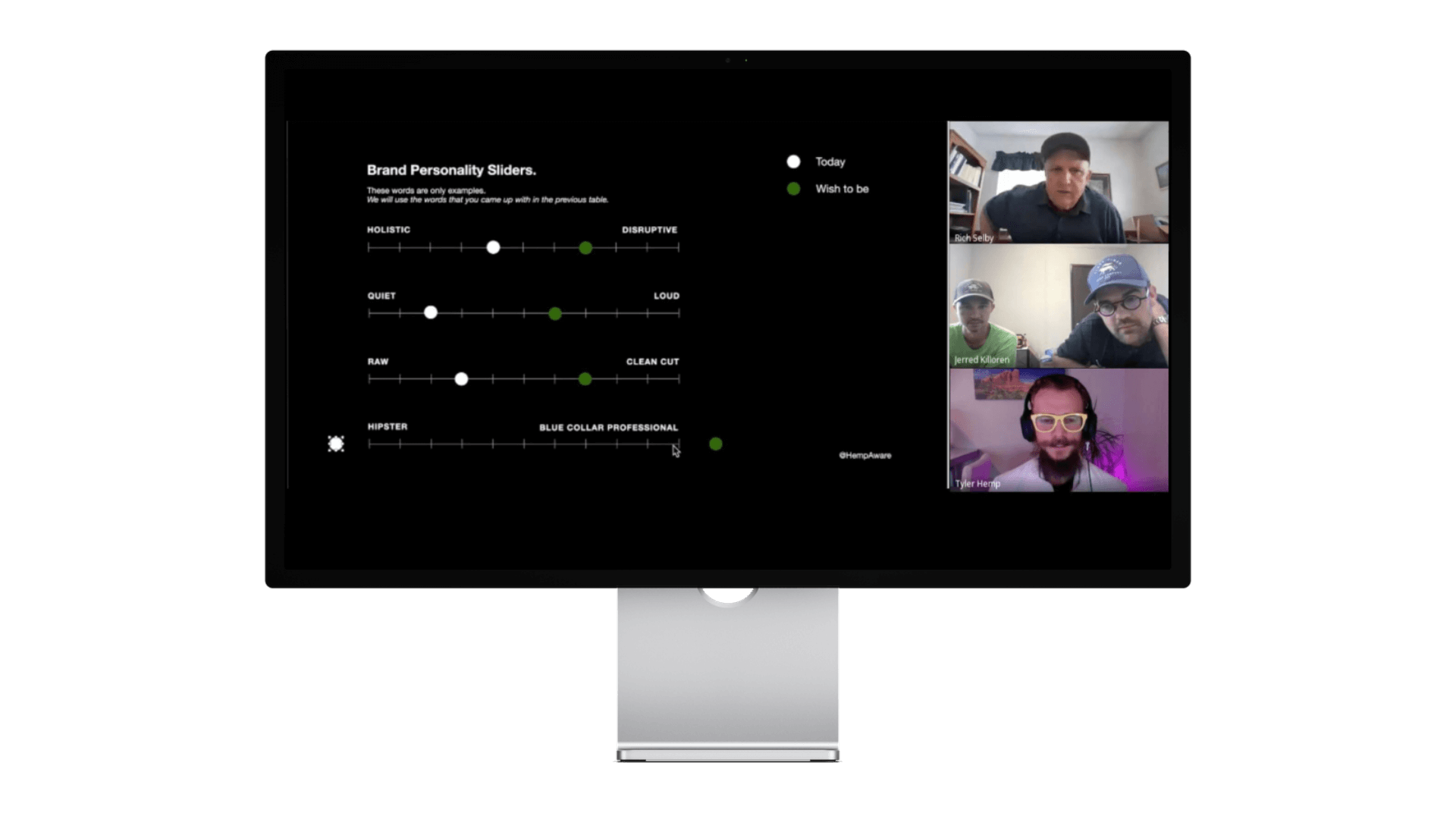
Task: Click the 'These words are only examples' line
Action: [426, 190]
